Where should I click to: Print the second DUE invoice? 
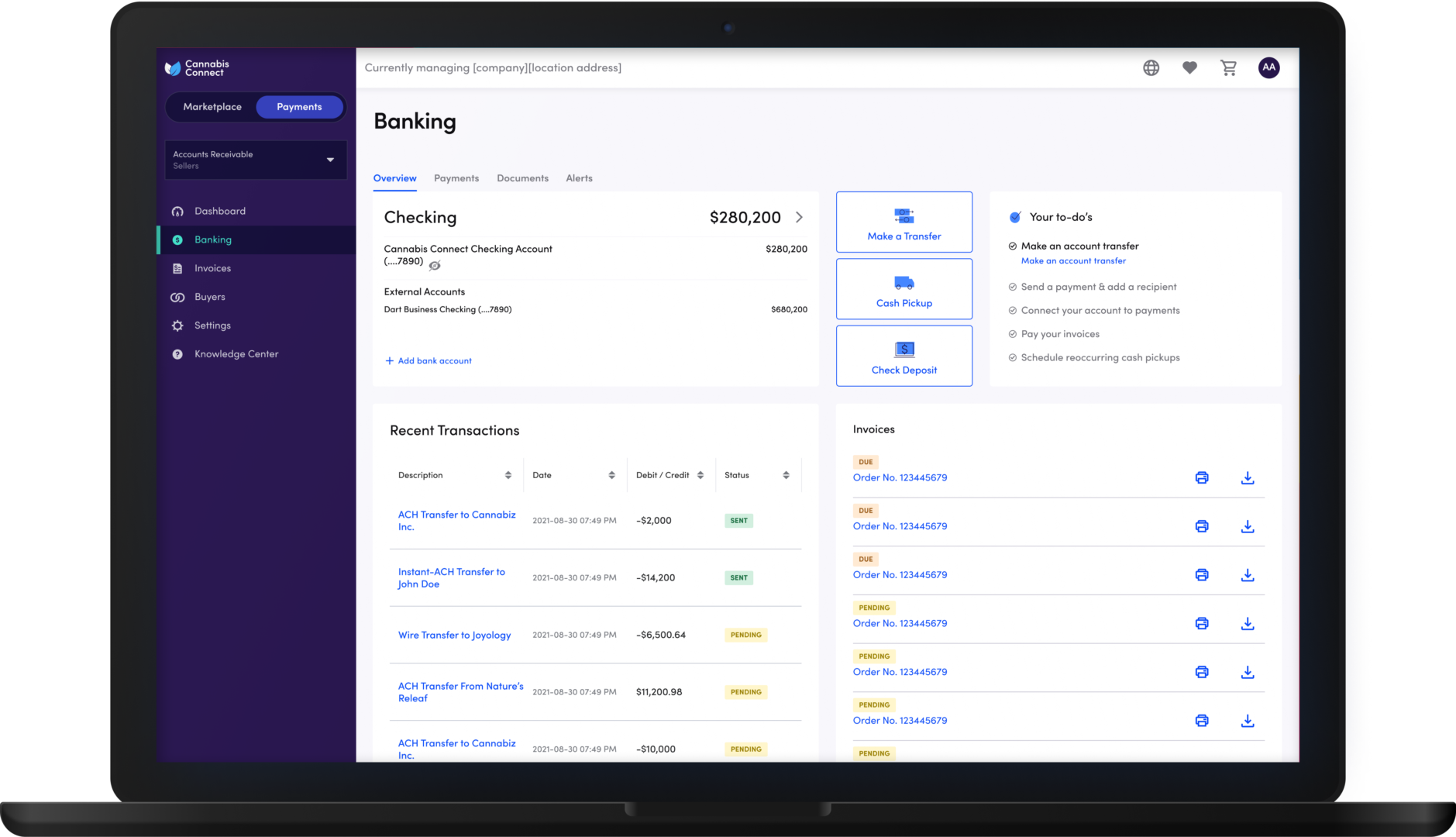pos(1202,526)
